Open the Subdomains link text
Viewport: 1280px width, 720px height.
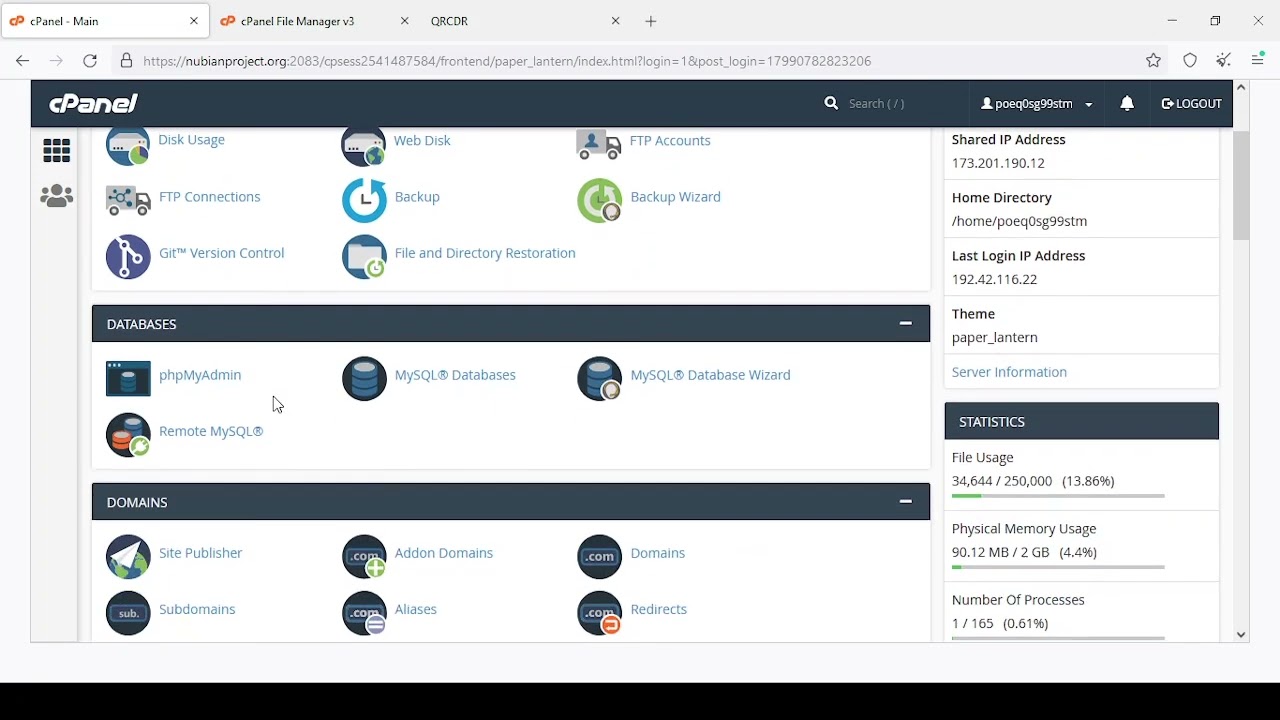click(x=197, y=609)
